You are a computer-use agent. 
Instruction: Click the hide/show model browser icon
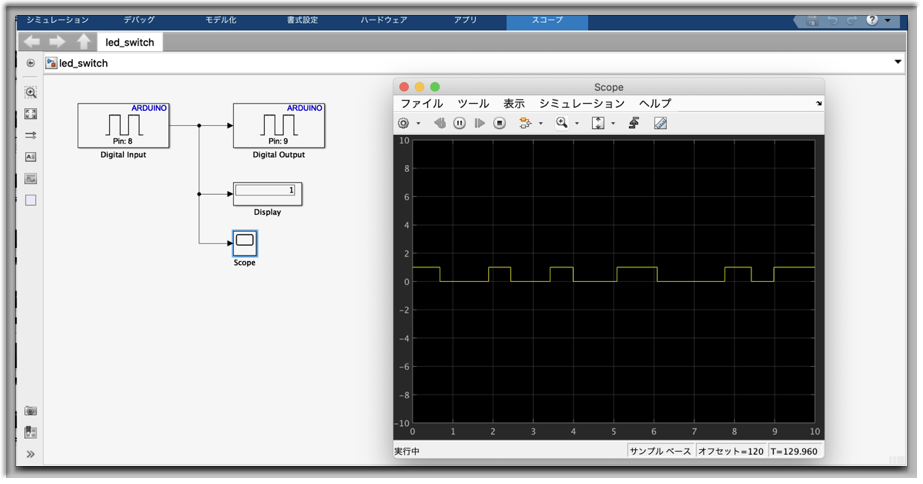pos(31,63)
